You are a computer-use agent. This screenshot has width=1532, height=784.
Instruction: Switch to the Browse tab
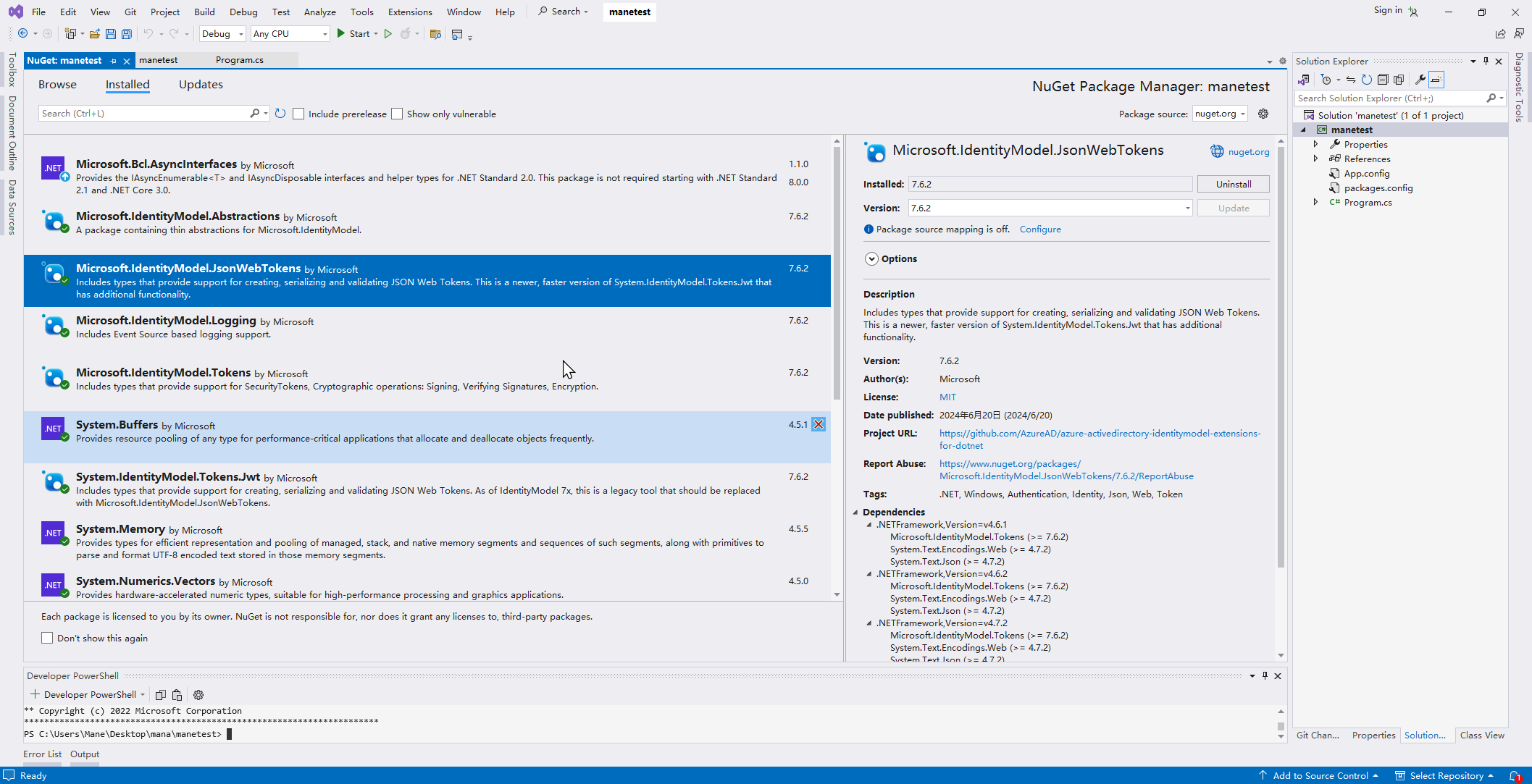pos(57,84)
